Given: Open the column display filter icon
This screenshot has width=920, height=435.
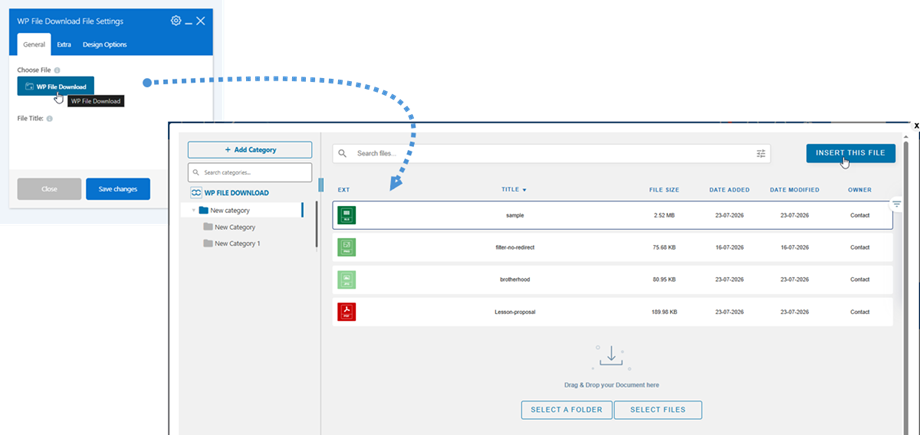Looking at the screenshot, I should (897, 204).
